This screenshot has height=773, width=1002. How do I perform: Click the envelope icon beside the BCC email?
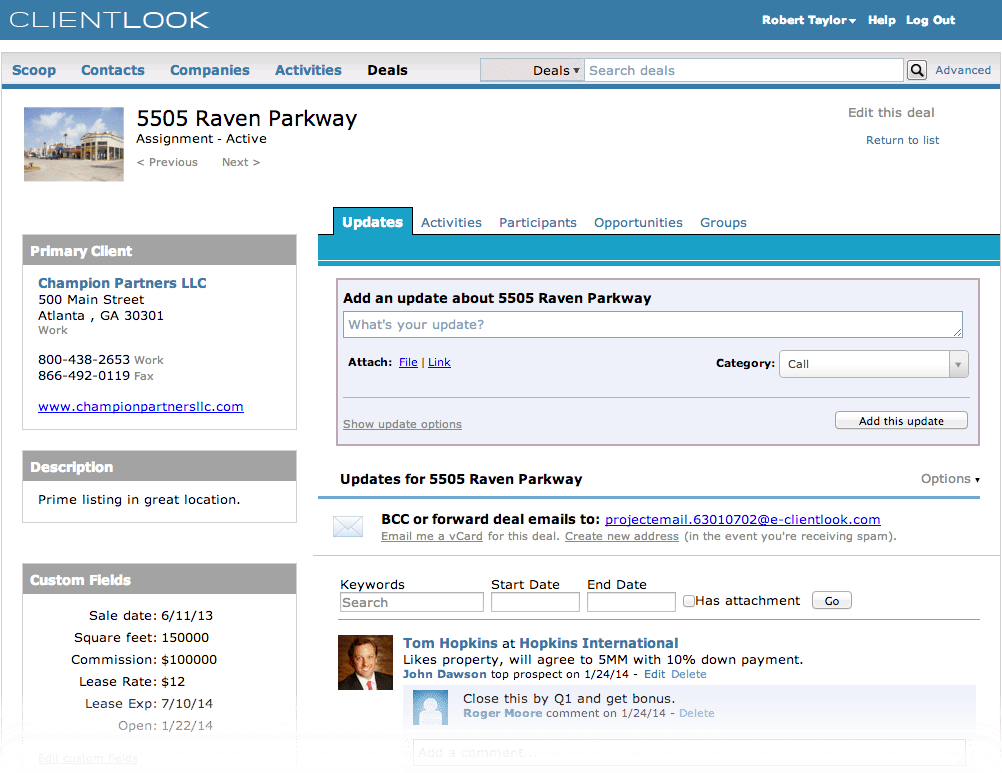(x=347, y=524)
